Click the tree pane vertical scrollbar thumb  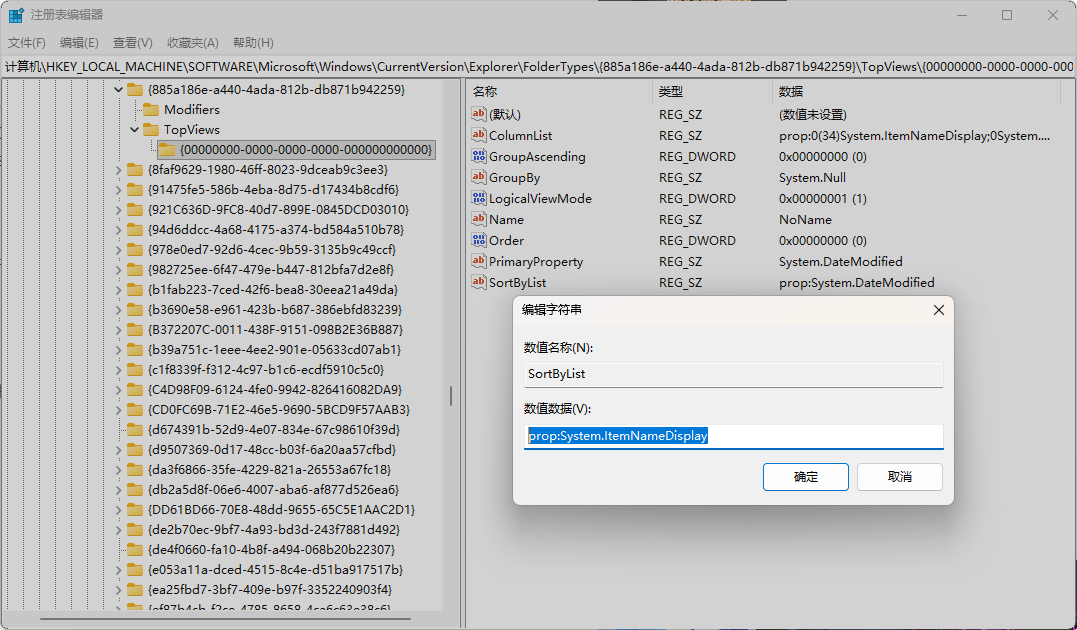[x=451, y=396]
